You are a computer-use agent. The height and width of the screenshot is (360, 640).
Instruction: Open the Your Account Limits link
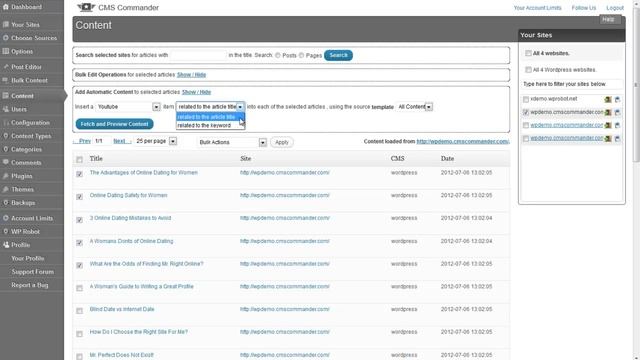(x=537, y=8)
